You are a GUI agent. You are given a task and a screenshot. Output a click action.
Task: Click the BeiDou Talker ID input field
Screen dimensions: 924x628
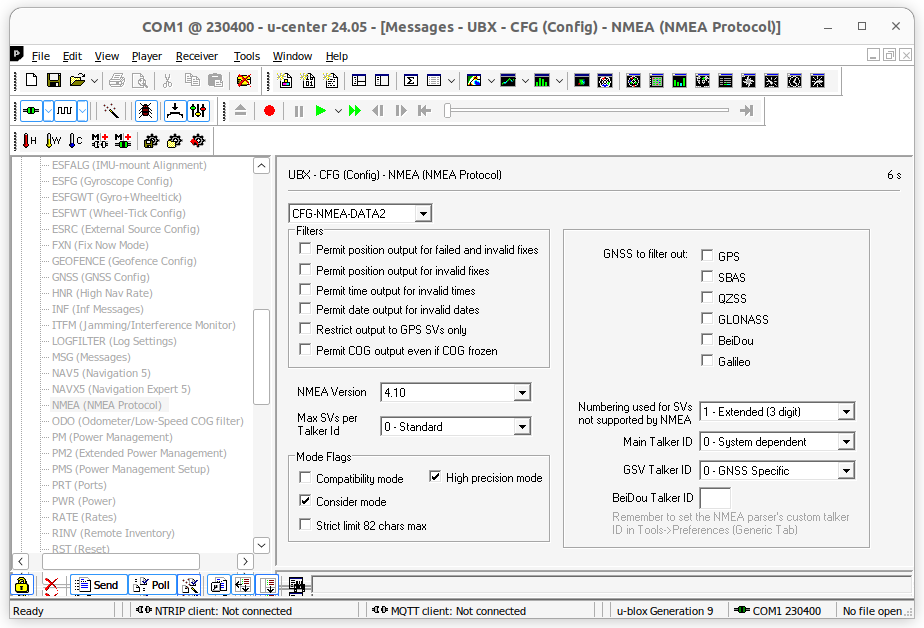(x=715, y=498)
